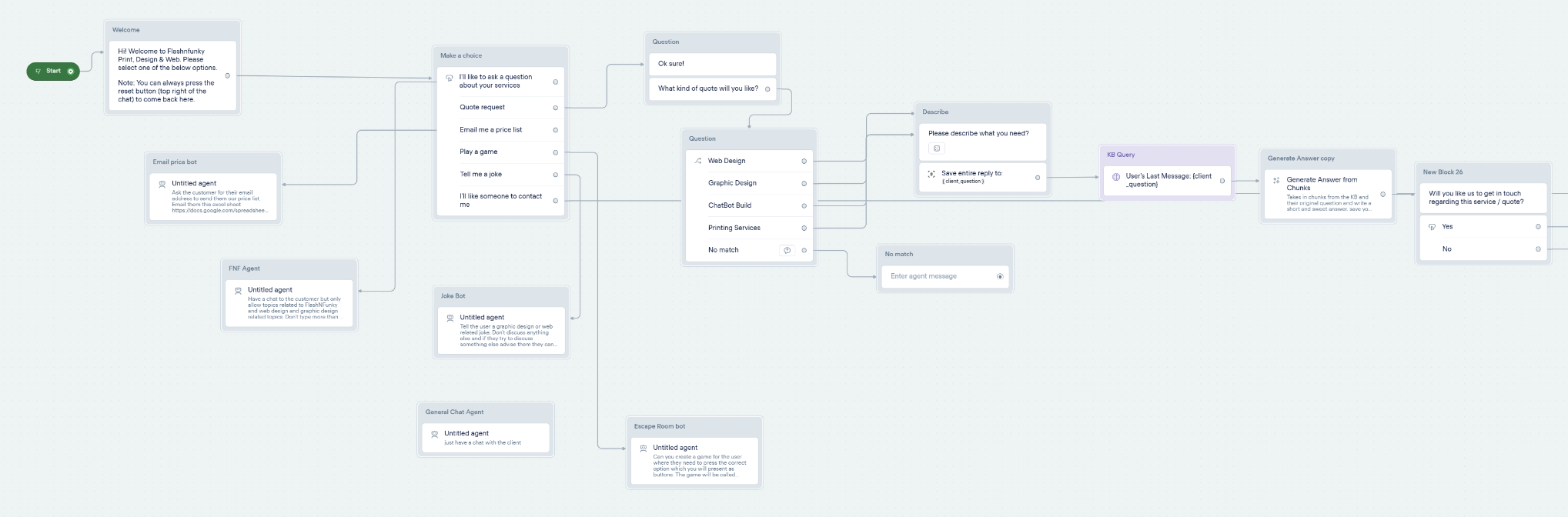Open 'What kind of quote will you like?' step
Viewport: 1568px width, 517px height.
[713, 88]
